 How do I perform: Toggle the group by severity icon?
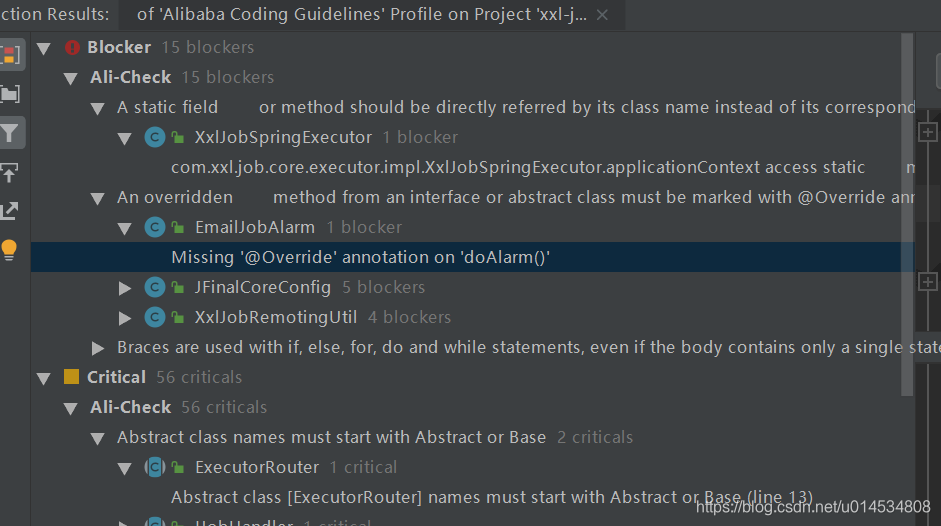[11, 55]
